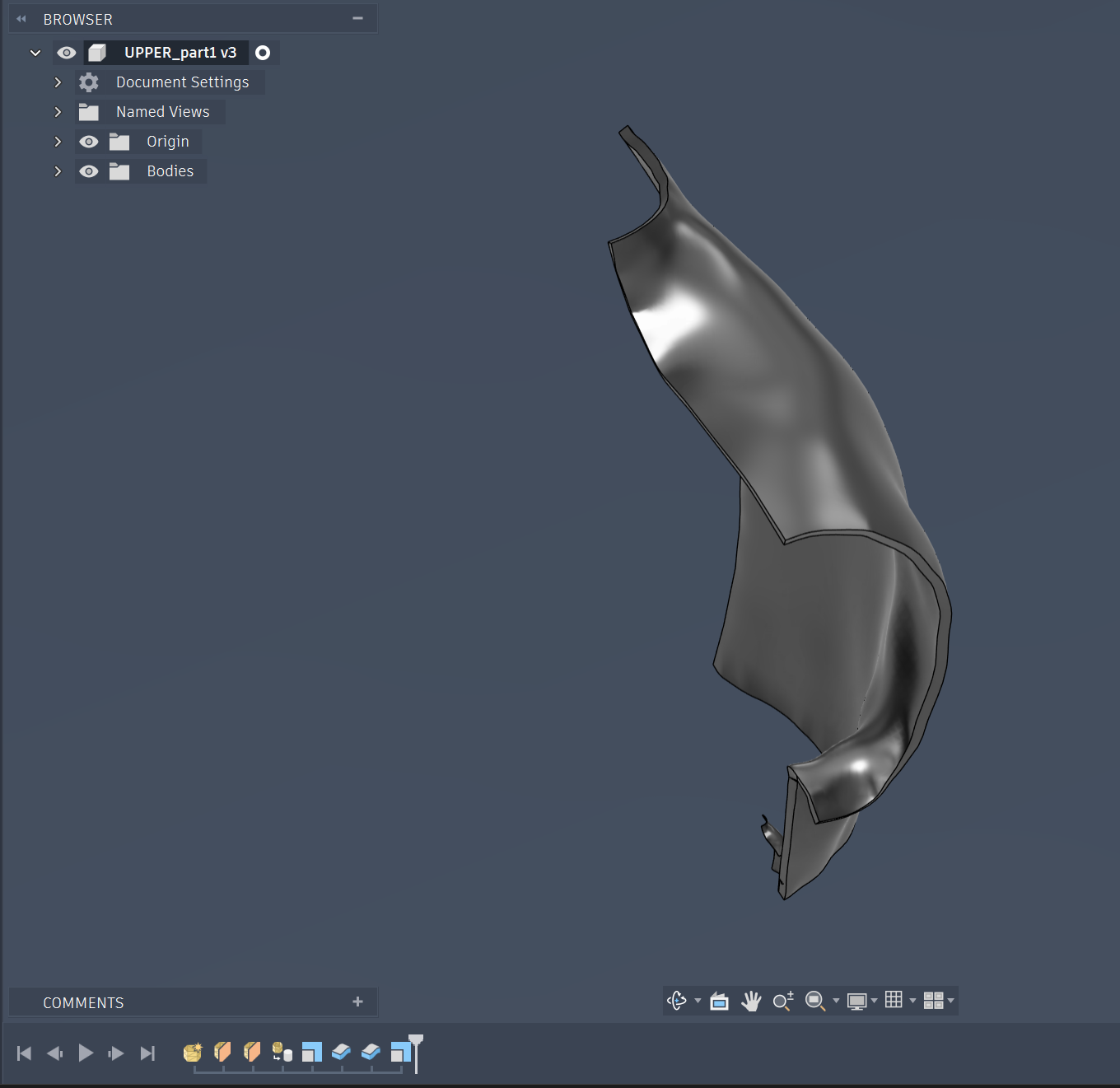Step timeline forward one feature
1120x1088 pixels.
click(116, 1053)
